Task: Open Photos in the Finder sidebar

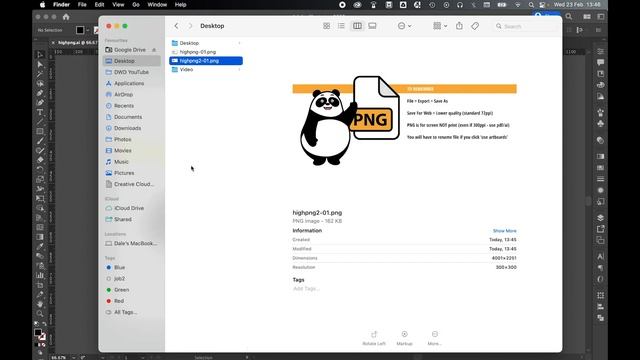Action: tap(118, 139)
